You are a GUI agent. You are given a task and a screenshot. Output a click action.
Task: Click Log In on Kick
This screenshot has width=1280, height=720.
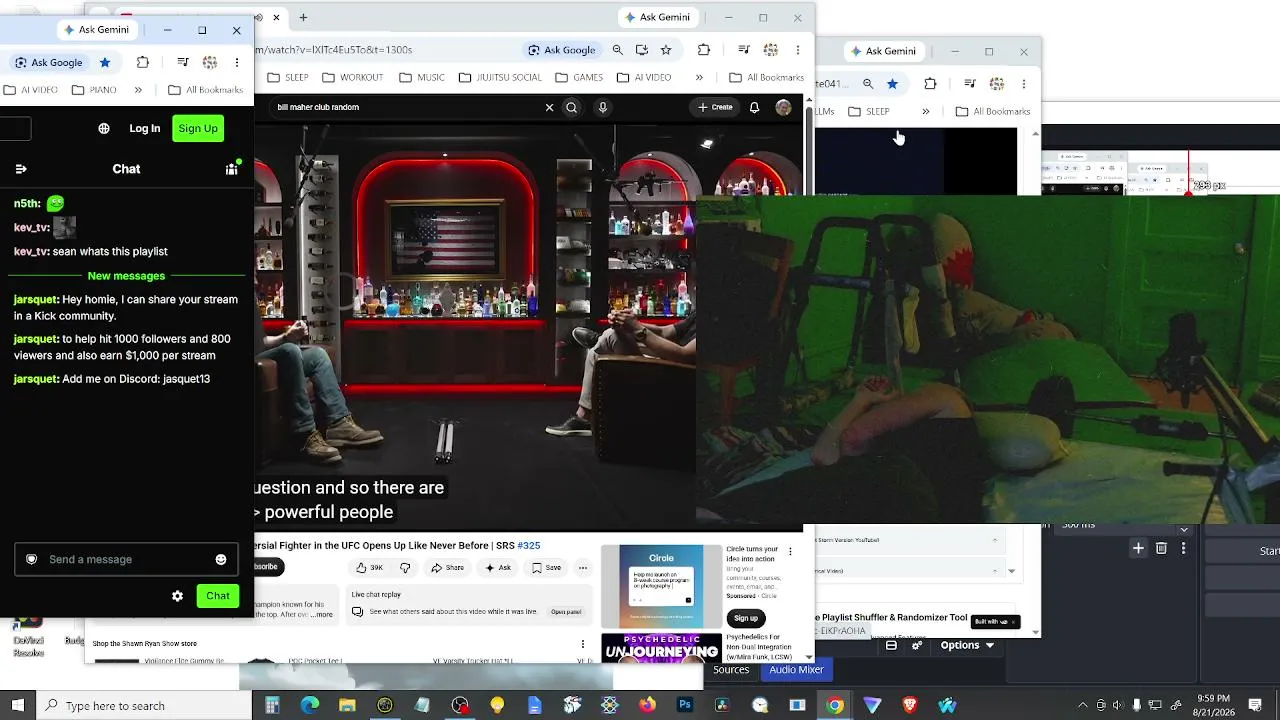pos(145,128)
